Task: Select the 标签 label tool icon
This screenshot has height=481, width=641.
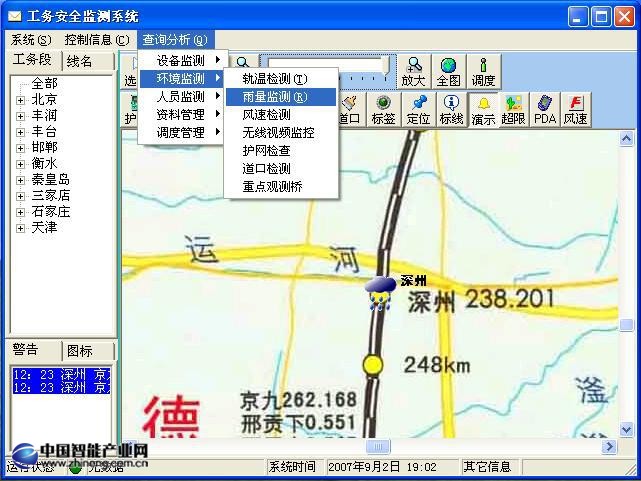Action: (x=383, y=109)
